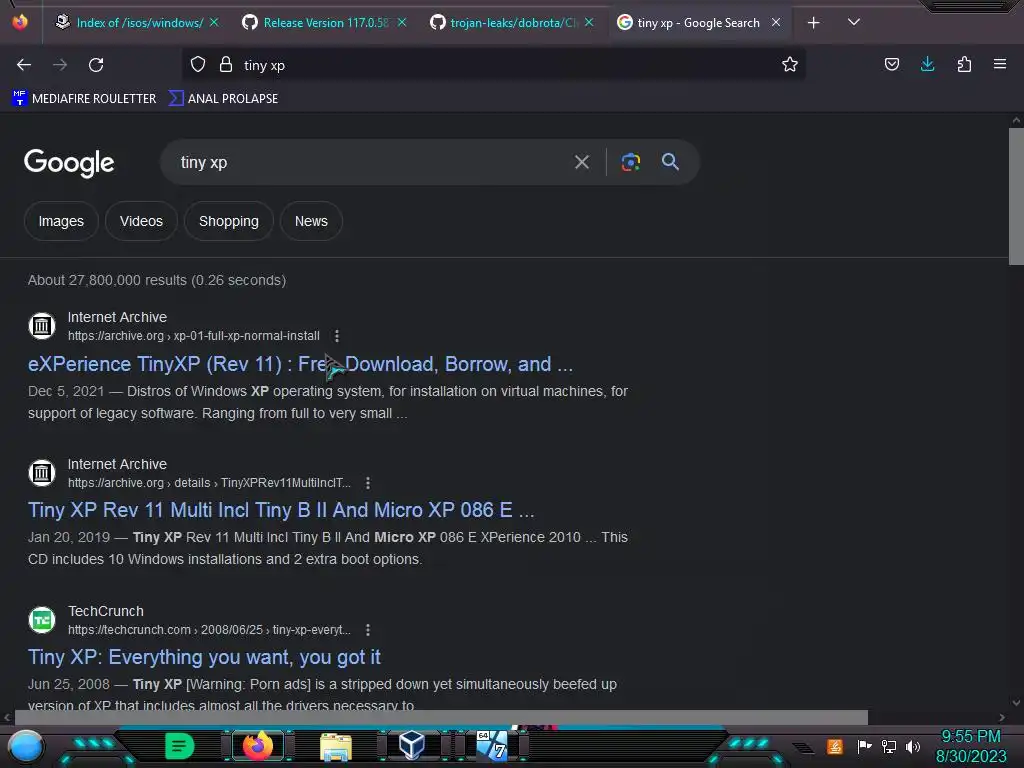The image size is (1024, 768).
Task: Open Tiny XP Rev 11 Multi Incl result
Action: click(x=281, y=510)
